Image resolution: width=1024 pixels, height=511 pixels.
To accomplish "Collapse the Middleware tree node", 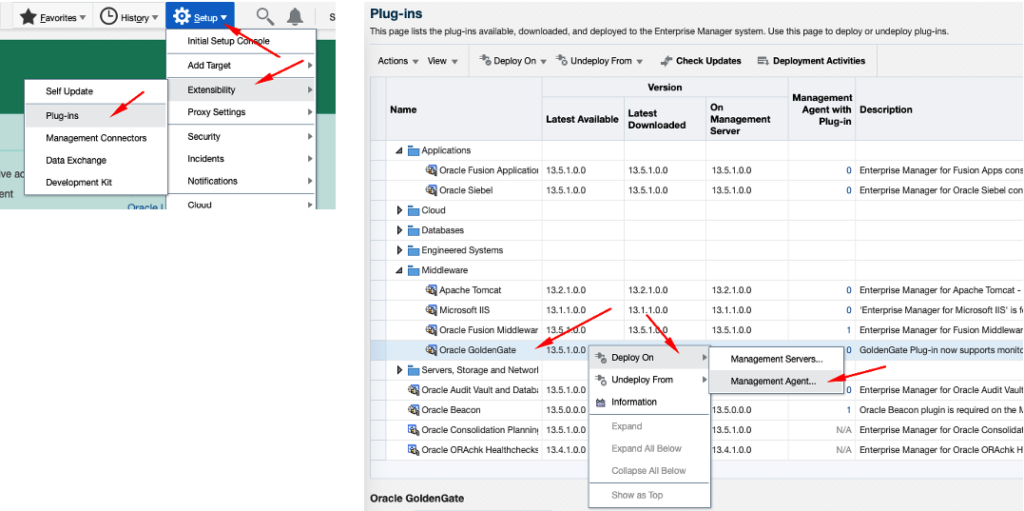I will pos(399,271).
